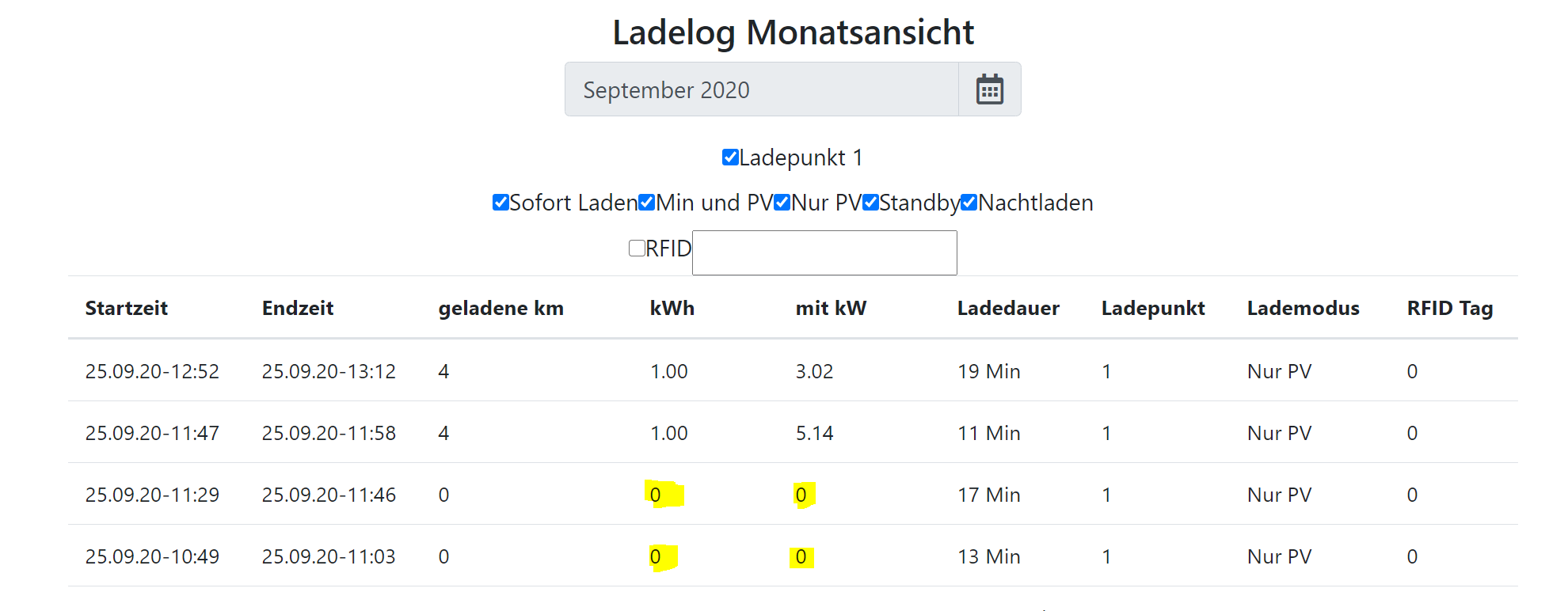Viewport: 1568px width, 611px height.
Task: Click the highlighted mit kW value at 10:49
Action: pos(801,556)
